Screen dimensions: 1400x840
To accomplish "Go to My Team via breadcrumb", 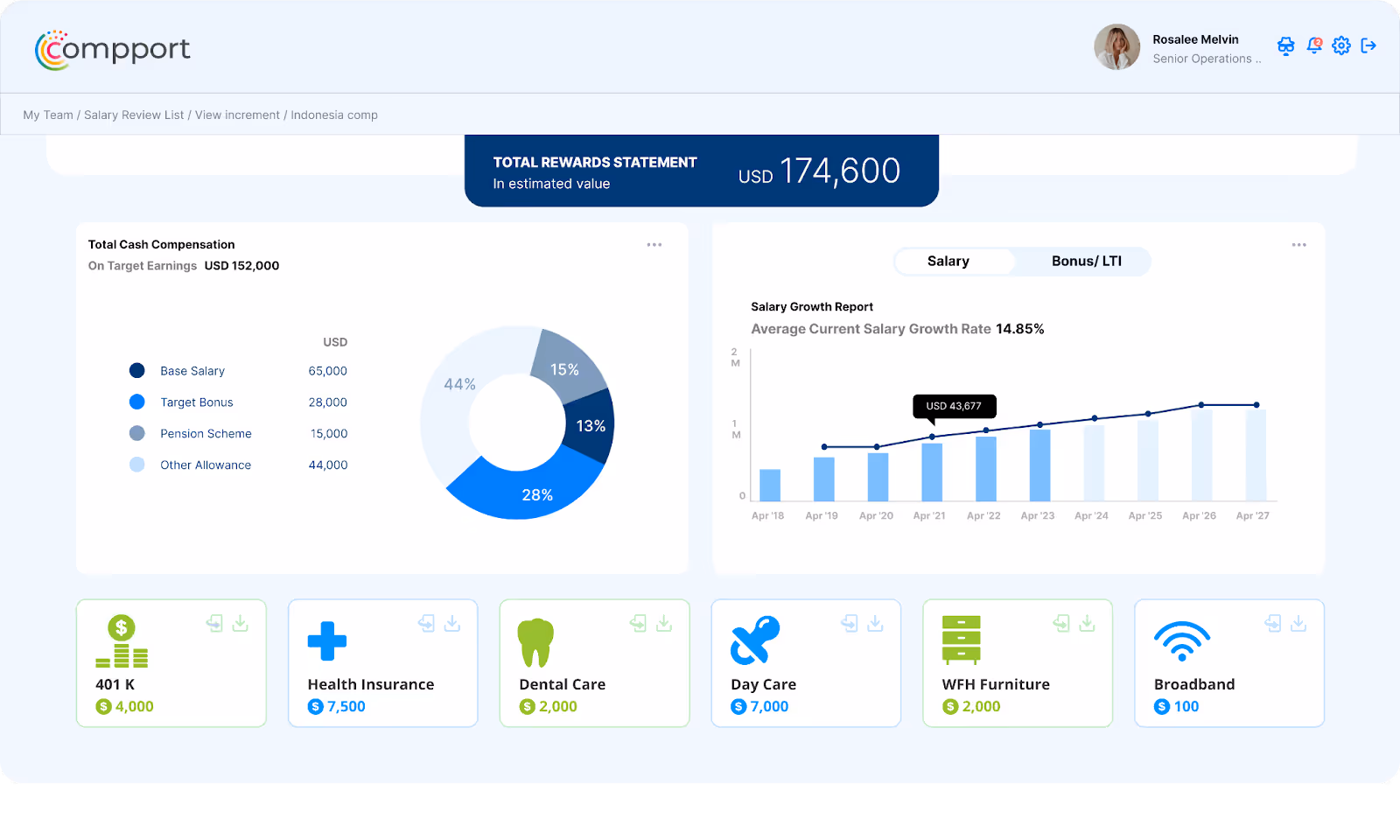I will pyautogui.click(x=48, y=115).
